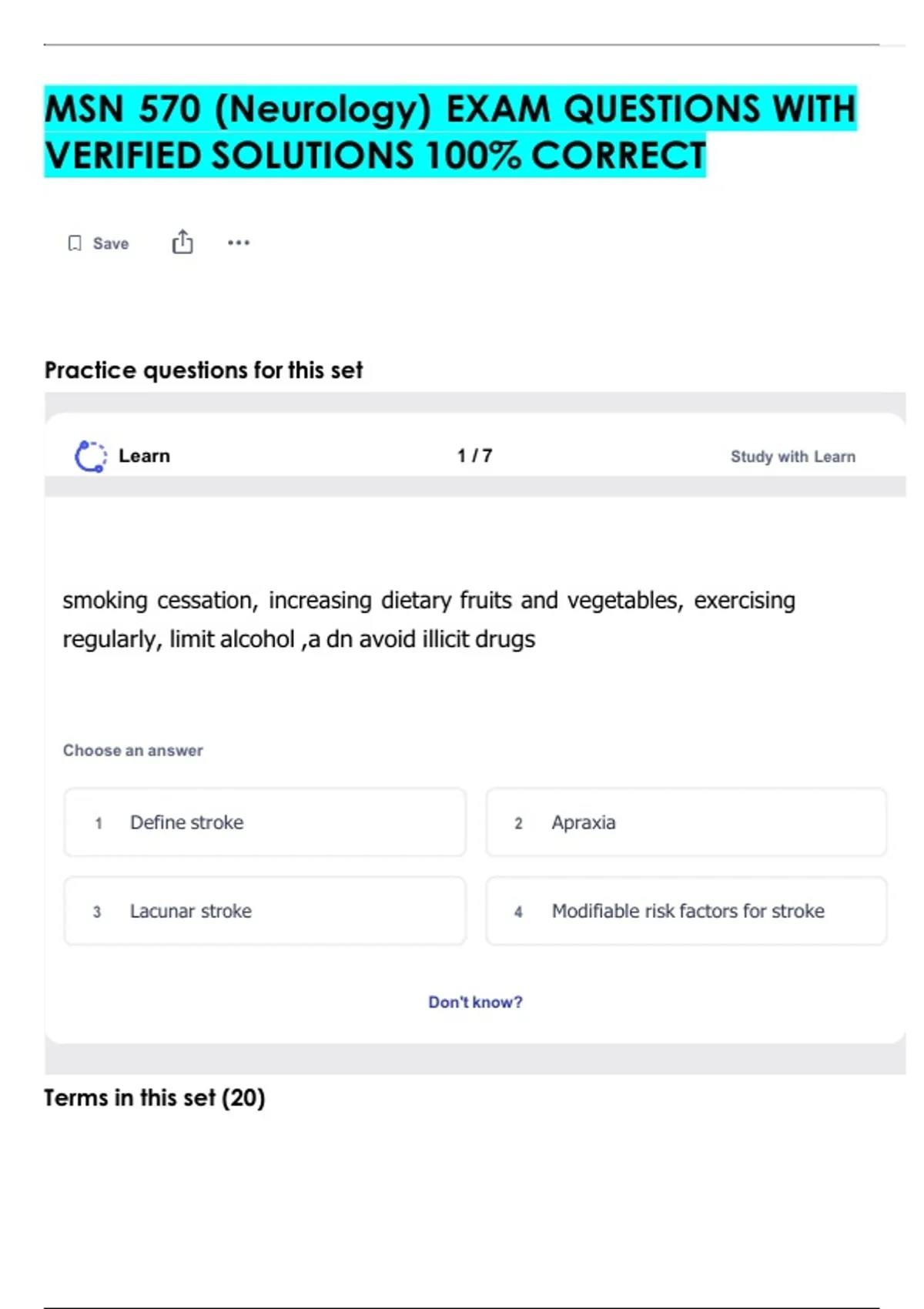Open the Study with Learn link

coord(792,457)
